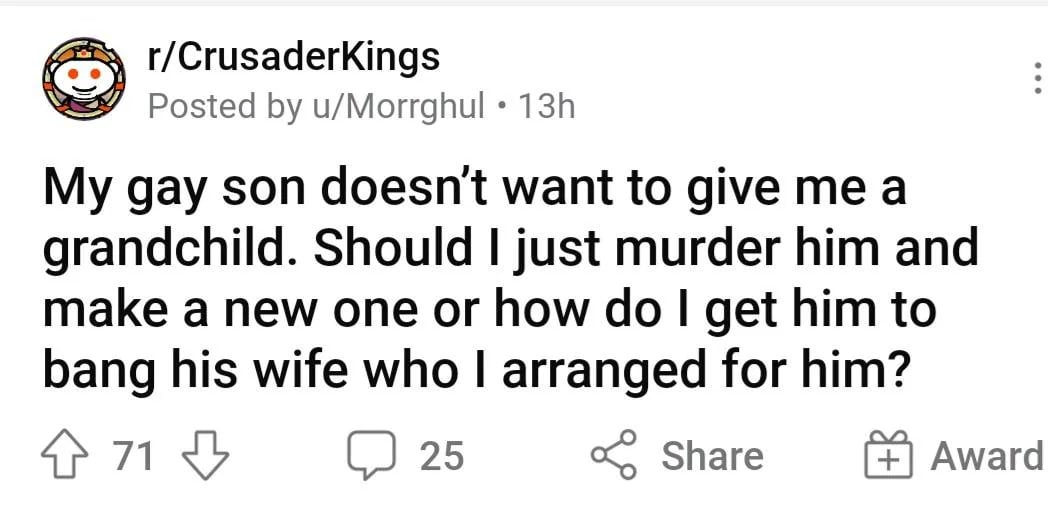Open the r/CrusaderKings subreddit avatar
Image resolution: width=1048 pixels, height=505 pixels.
pos(84,79)
